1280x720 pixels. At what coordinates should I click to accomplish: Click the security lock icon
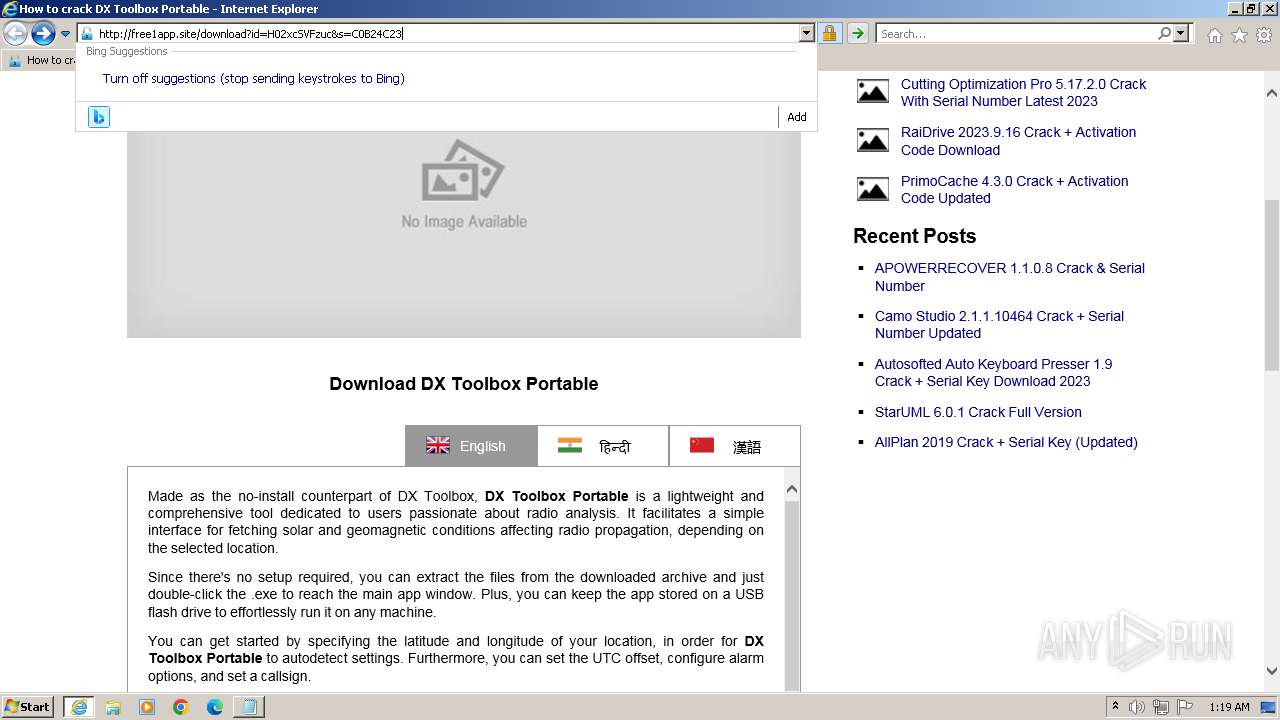pos(830,34)
